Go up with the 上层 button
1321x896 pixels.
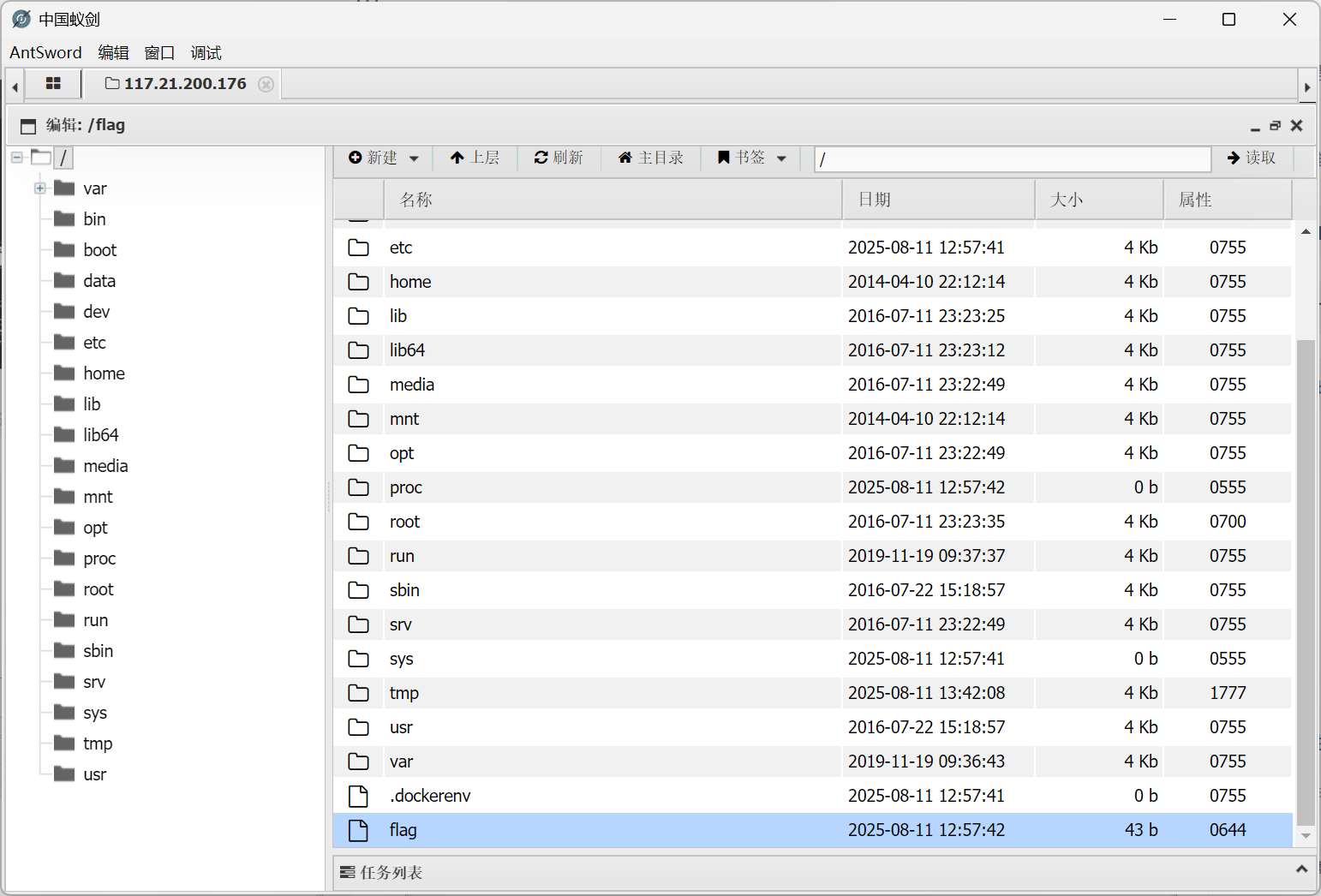tap(475, 158)
